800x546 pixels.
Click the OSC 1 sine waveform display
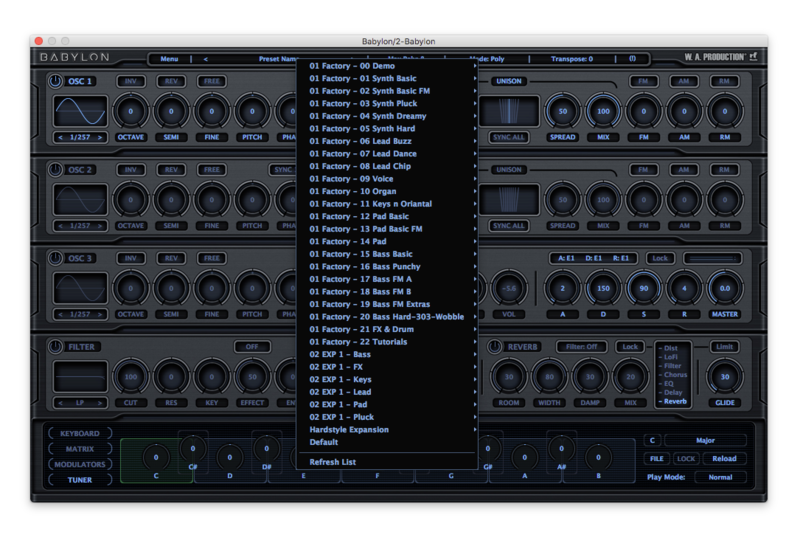coord(80,111)
